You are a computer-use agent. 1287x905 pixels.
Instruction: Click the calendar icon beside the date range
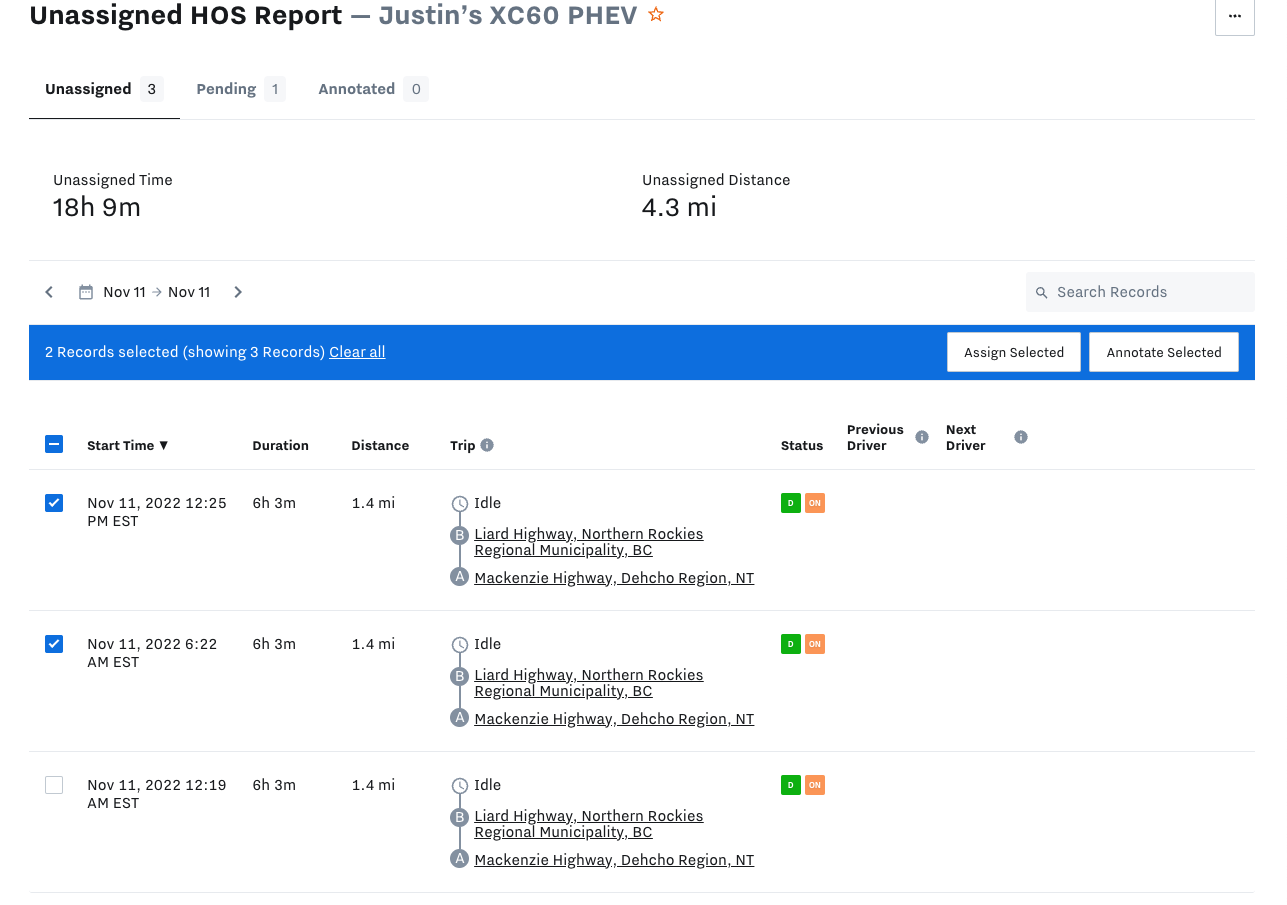[84, 291]
